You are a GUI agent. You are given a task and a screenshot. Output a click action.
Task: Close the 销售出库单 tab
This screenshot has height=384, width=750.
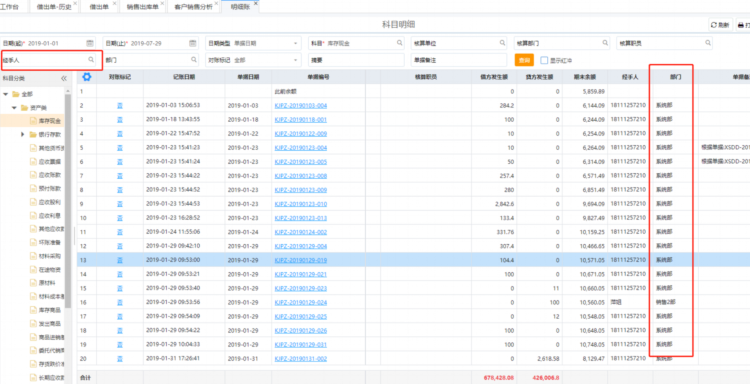click(162, 3)
